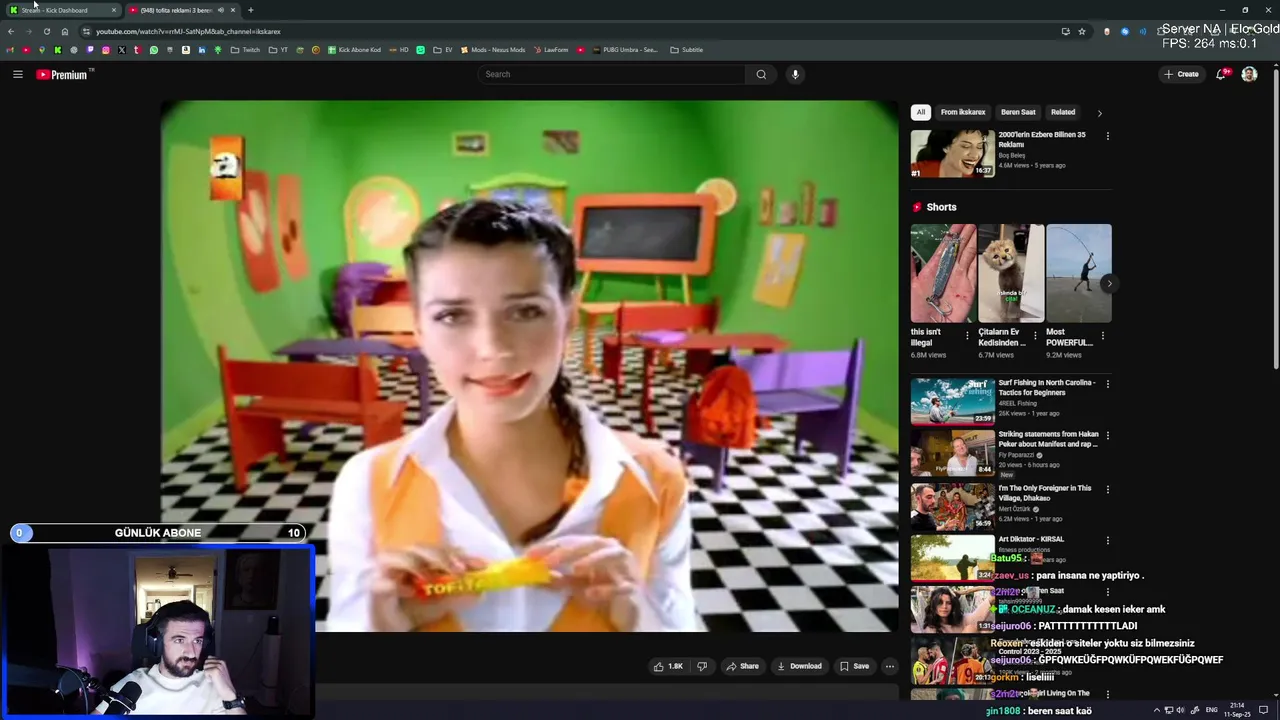The image size is (1280, 720).
Task: Open Gmail bookmark icon
Action: coord(10,50)
